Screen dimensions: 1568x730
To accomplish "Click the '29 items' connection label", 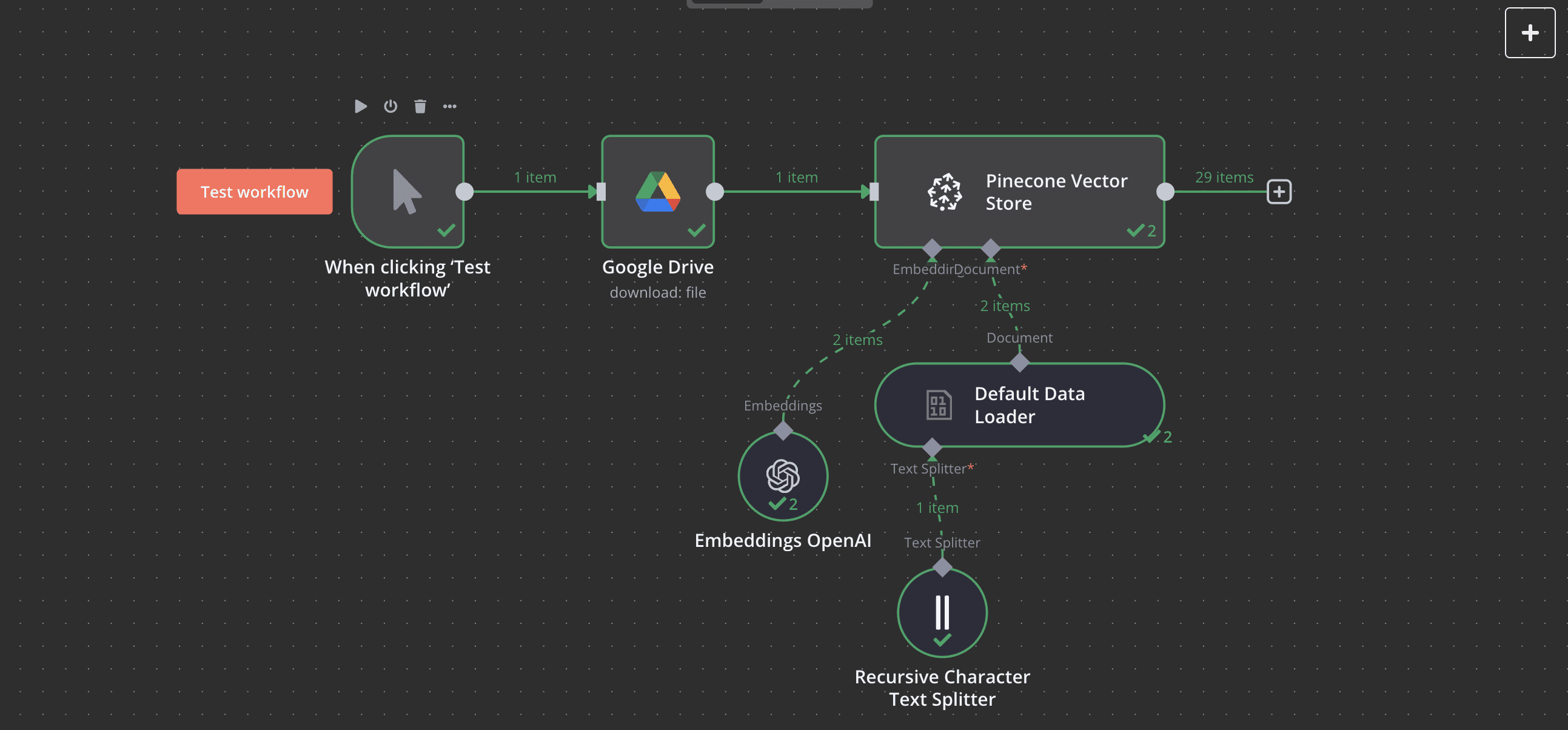I will pos(1224,177).
